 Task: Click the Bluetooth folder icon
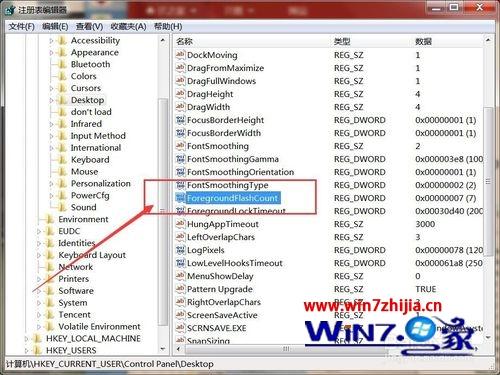point(62,64)
